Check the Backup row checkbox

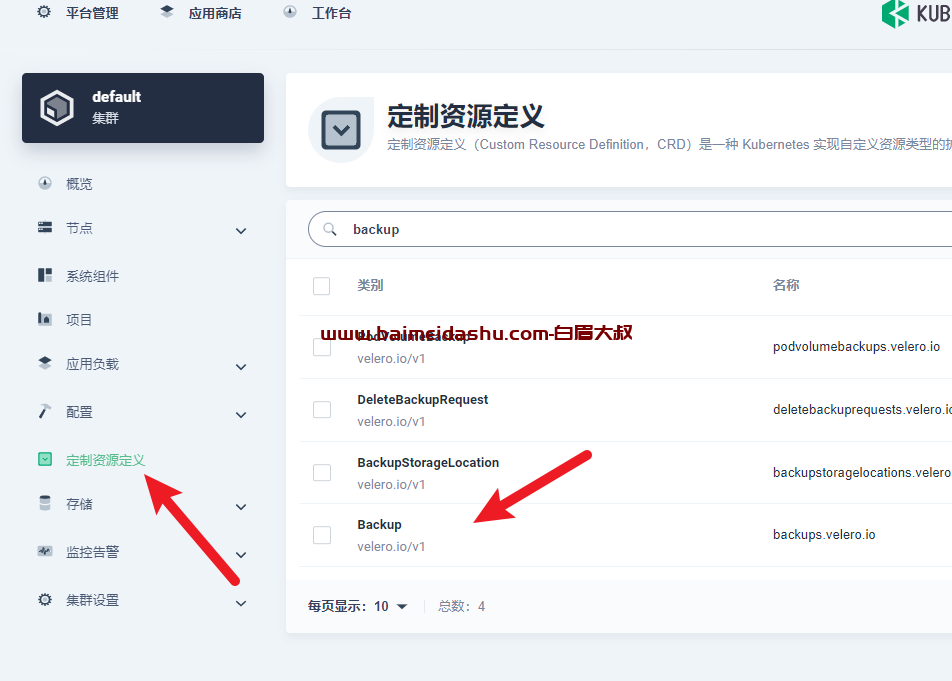click(x=321, y=535)
